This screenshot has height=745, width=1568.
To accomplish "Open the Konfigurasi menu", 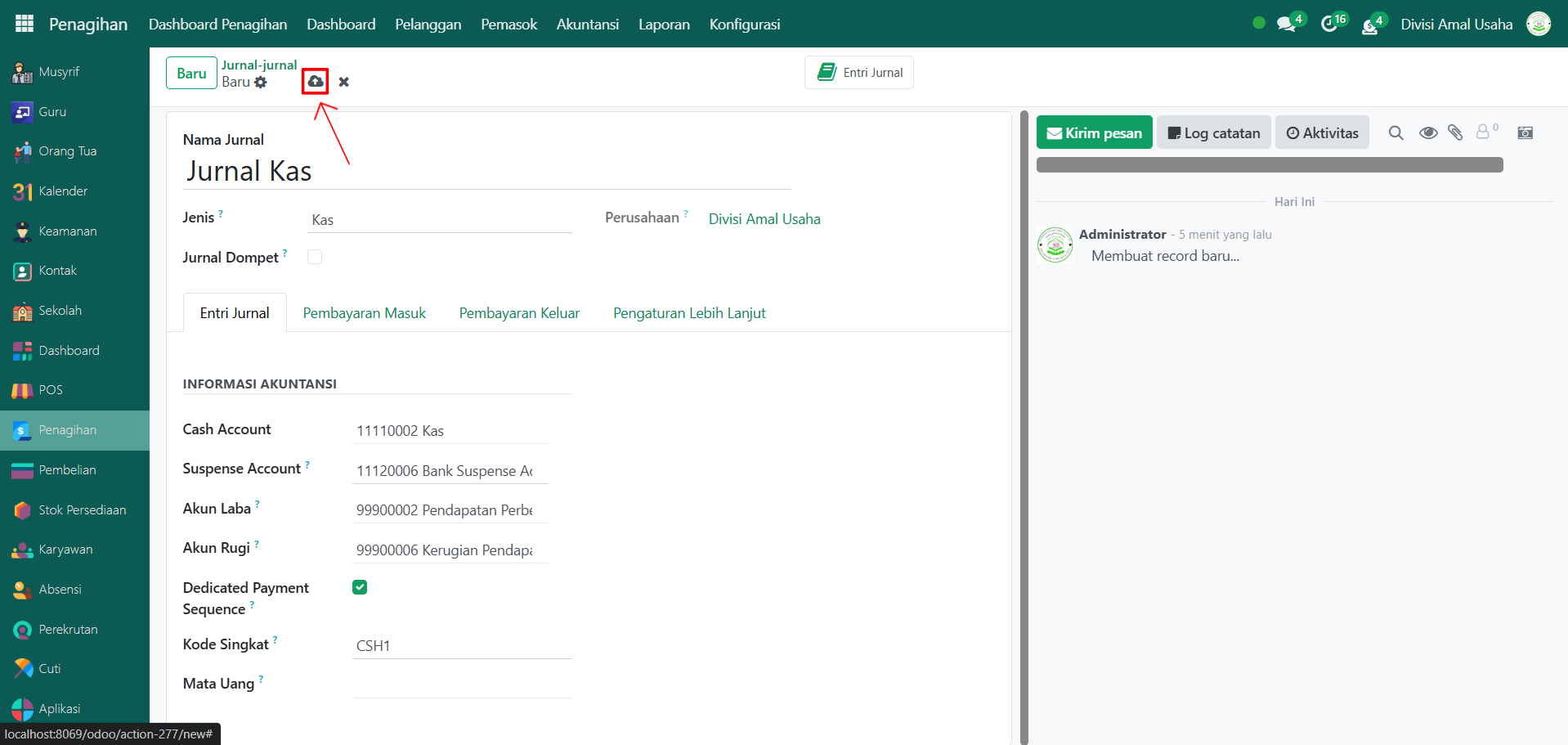I will (x=744, y=25).
